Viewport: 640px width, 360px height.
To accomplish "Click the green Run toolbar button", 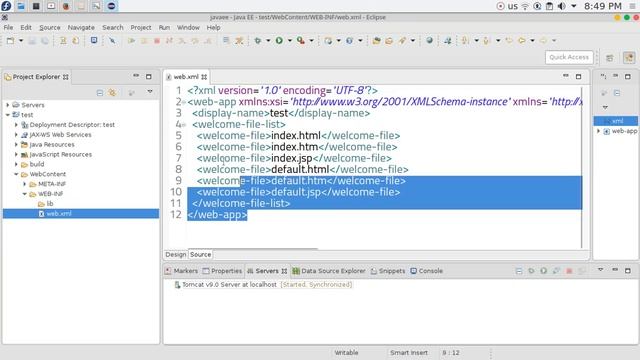I will (279, 40).
